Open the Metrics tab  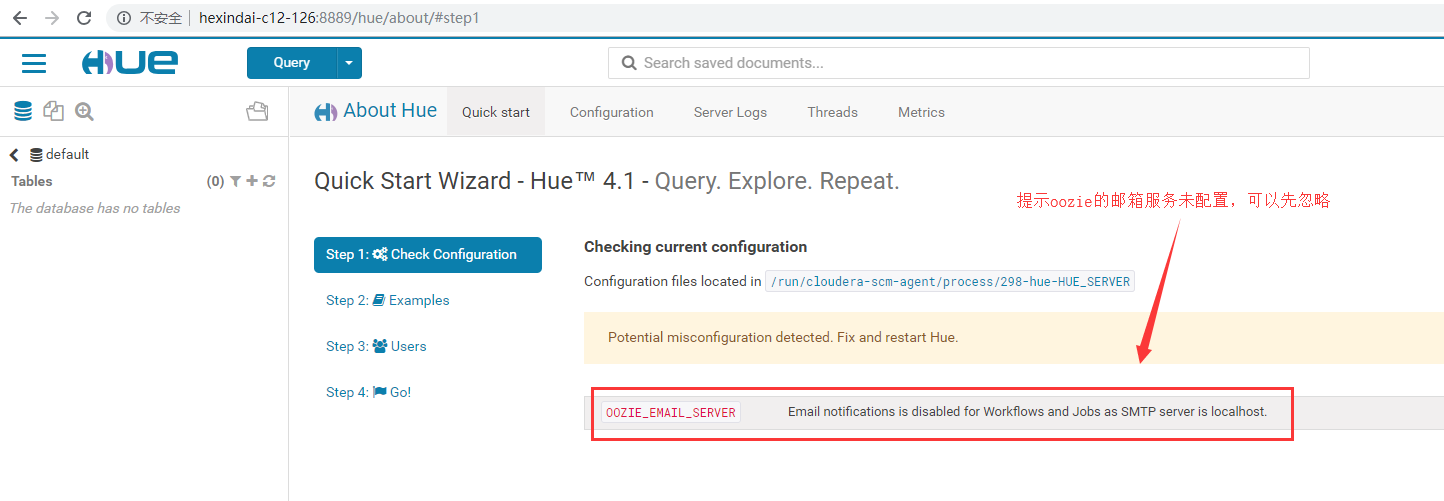click(921, 112)
